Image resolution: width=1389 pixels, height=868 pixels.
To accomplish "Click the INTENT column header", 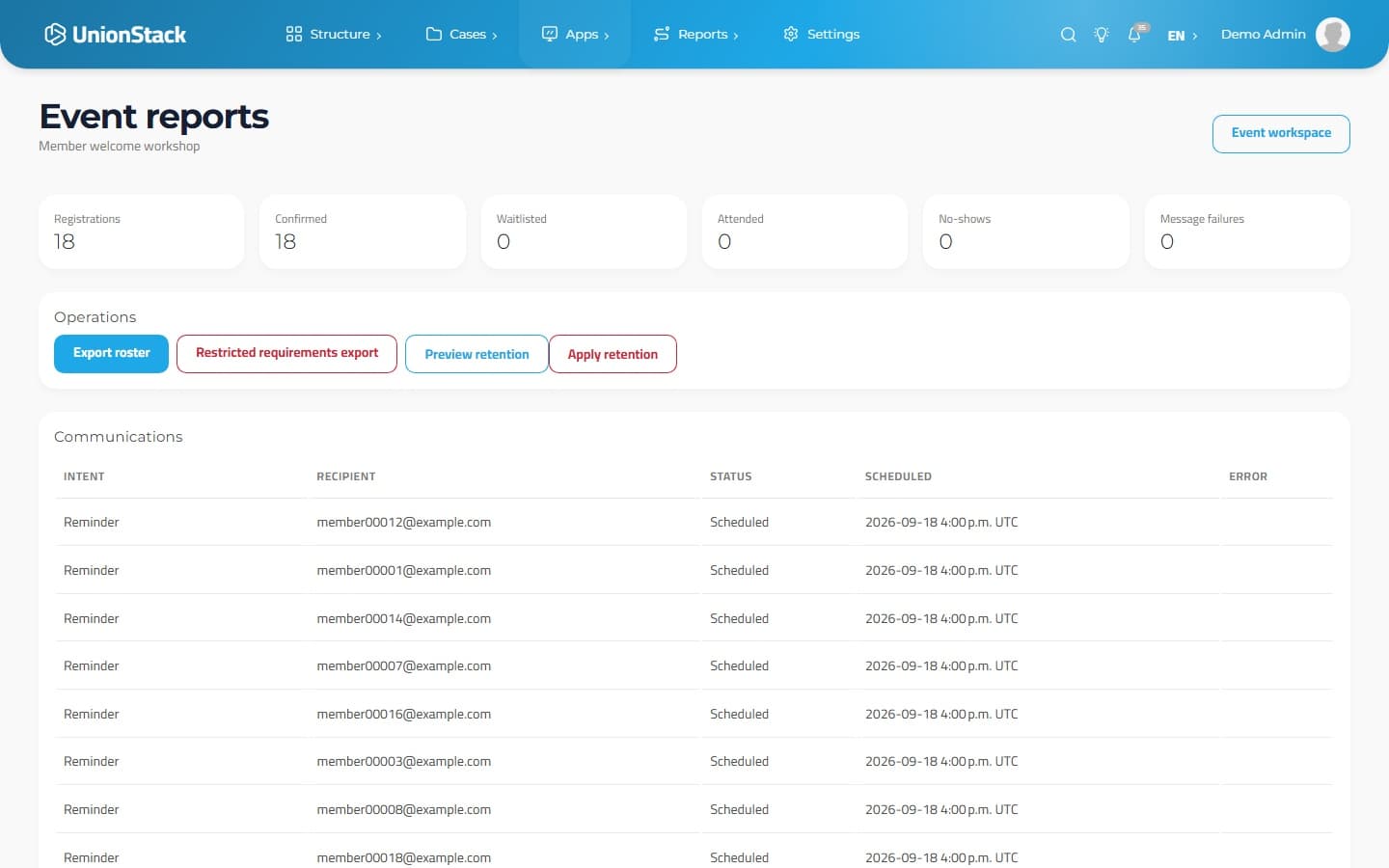I will click(84, 476).
